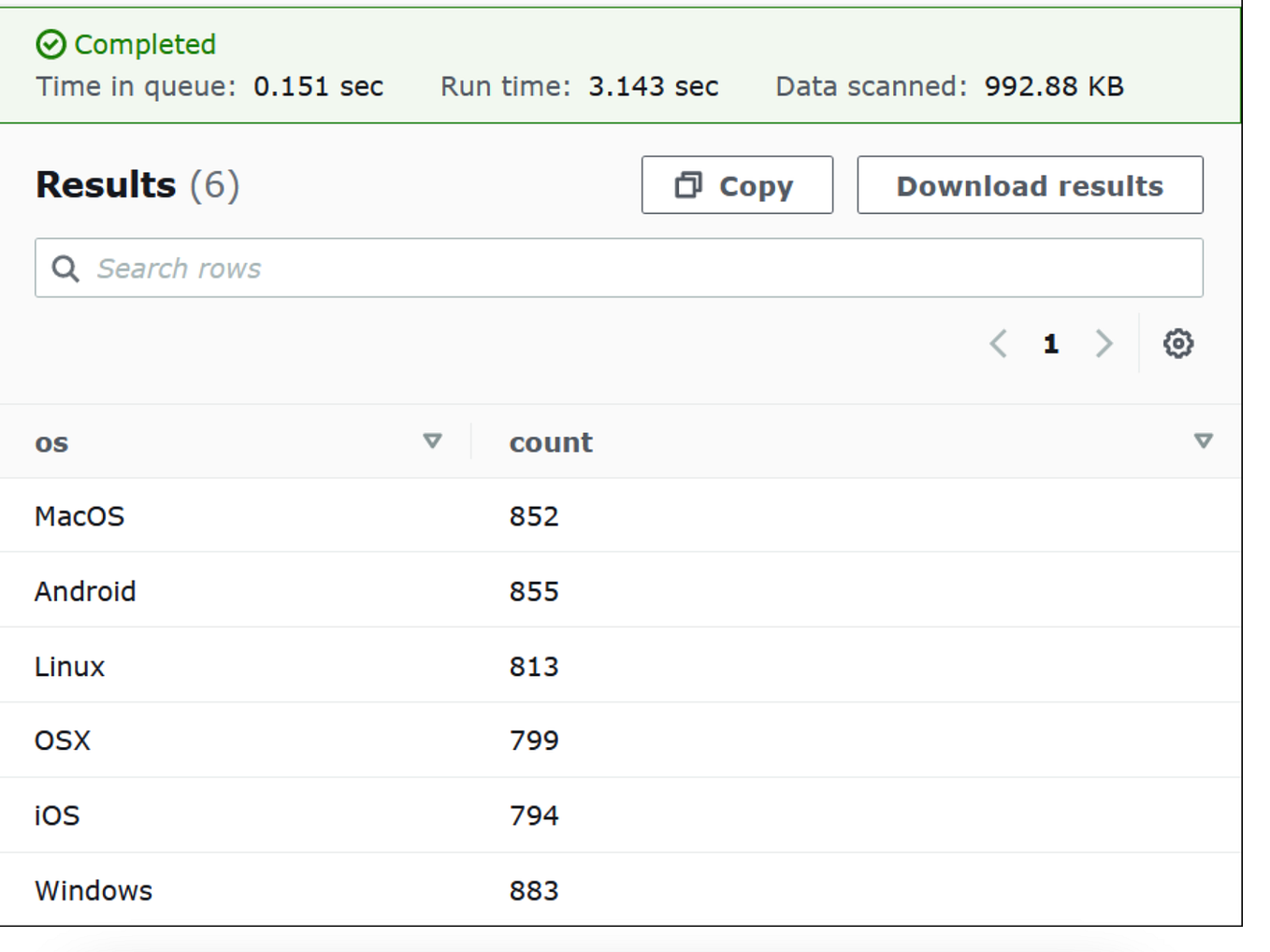
Task: Click the Copy button
Action: 737,185
